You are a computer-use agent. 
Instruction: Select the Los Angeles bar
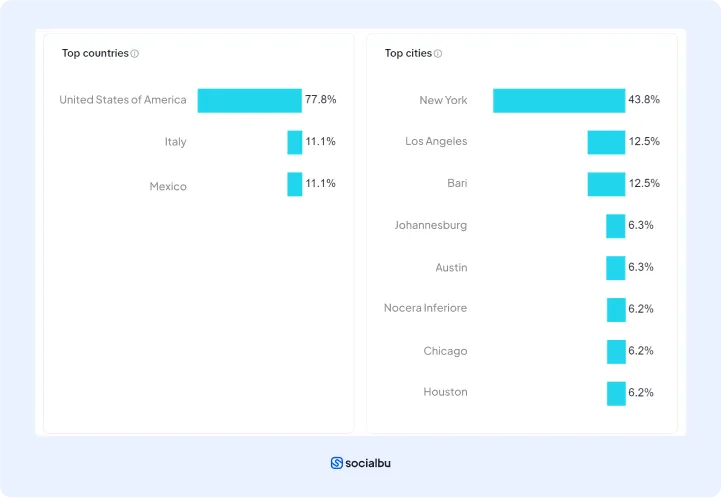coord(606,142)
